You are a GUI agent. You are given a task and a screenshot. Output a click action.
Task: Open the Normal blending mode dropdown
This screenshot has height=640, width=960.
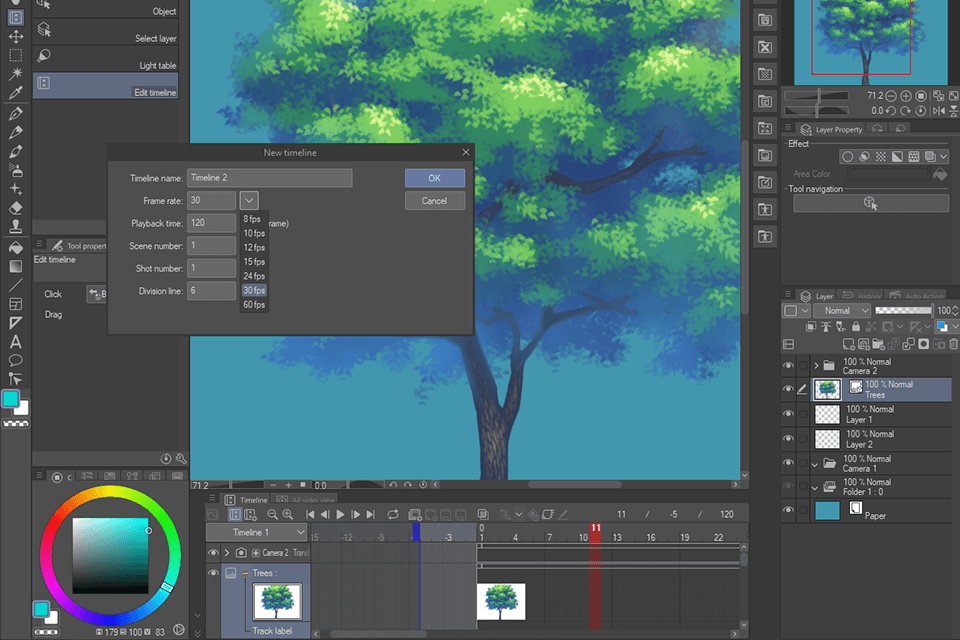[843, 310]
